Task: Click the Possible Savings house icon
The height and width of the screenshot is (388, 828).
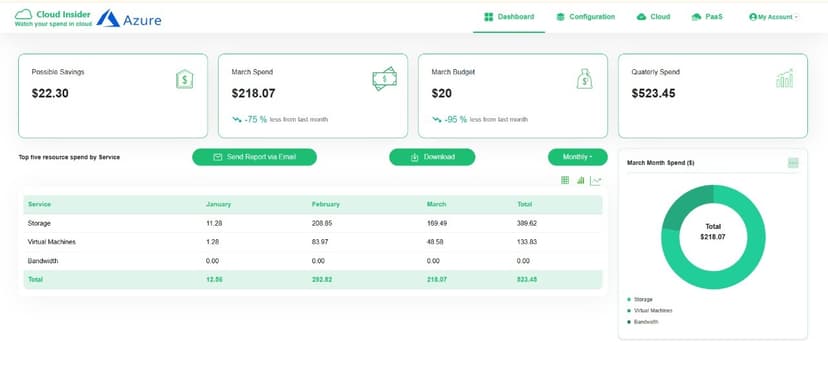Action: 184,79
